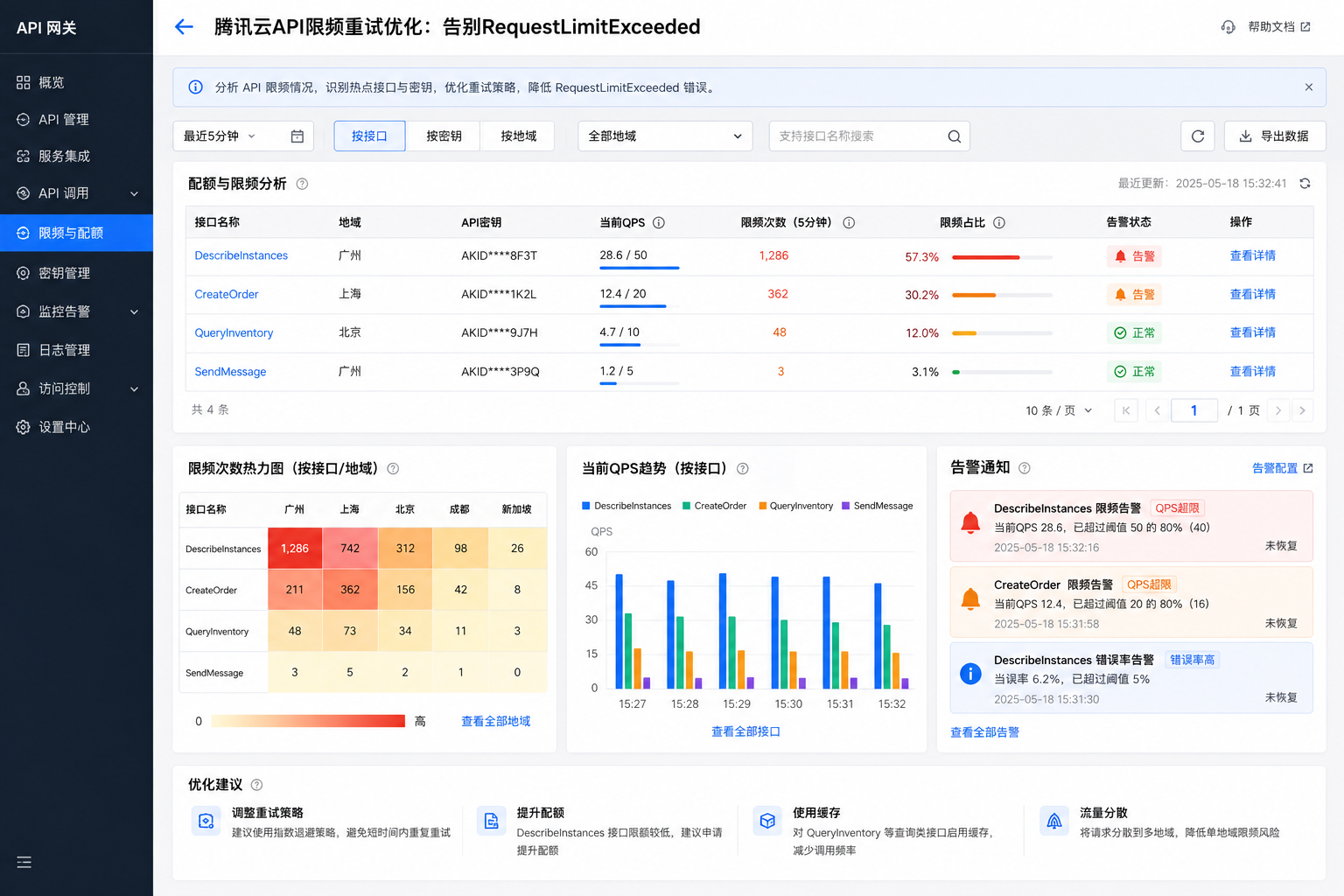Open the calendar date picker icon
This screenshot has height=896, width=1344.
click(297, 136)
